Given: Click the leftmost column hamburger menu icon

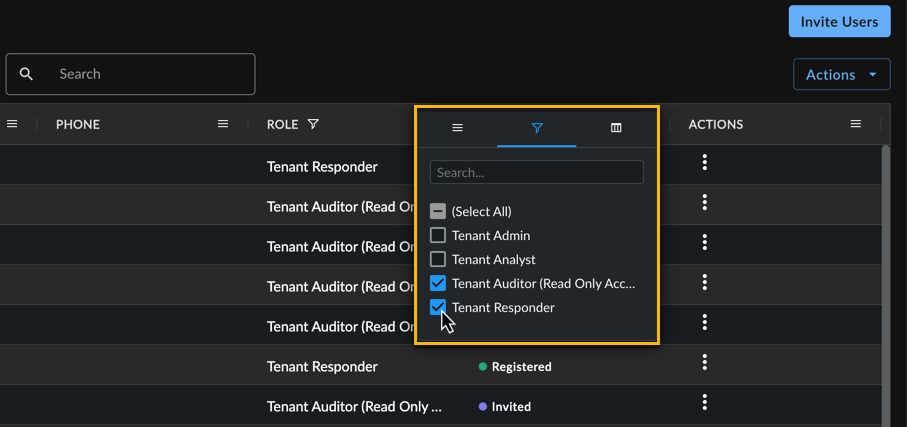Looking at the screenshot, I should 12,124.
